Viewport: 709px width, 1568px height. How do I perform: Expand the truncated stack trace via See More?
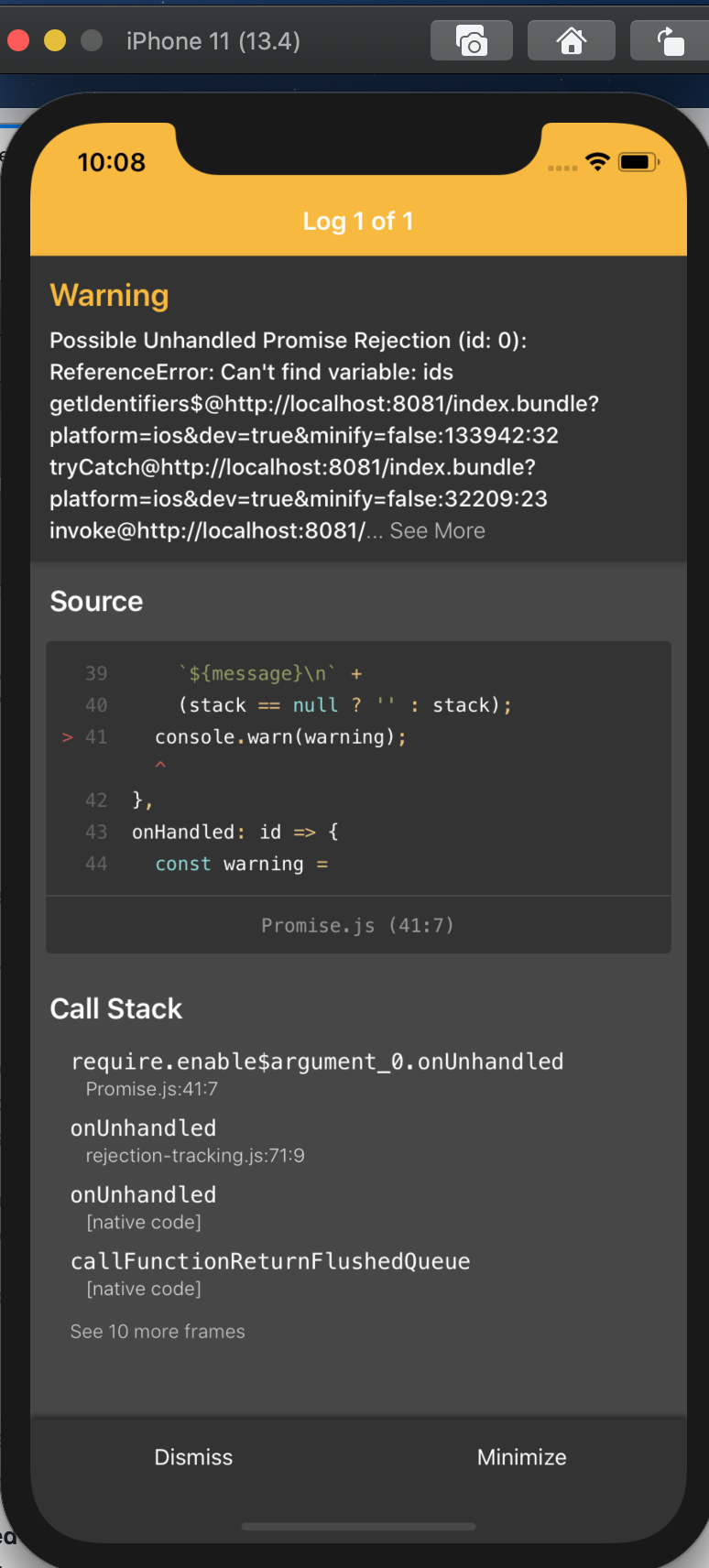point(437,530)
